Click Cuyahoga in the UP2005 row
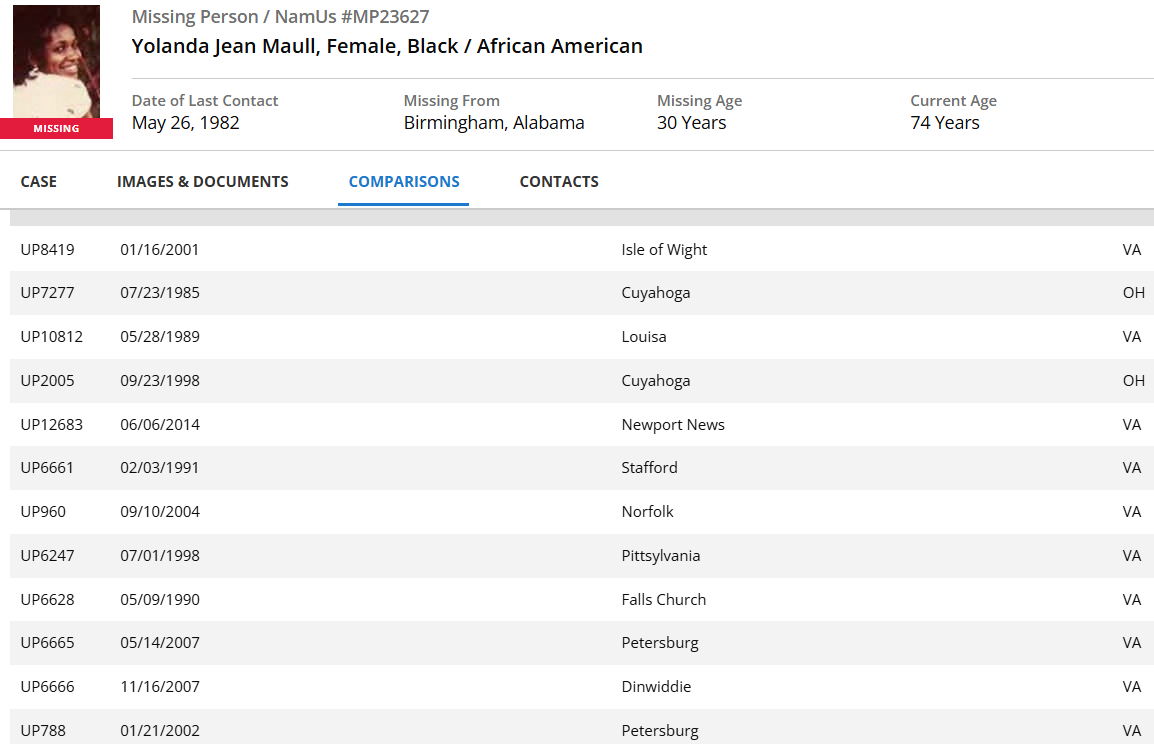 pyautogui.click(x=656, y=381)
